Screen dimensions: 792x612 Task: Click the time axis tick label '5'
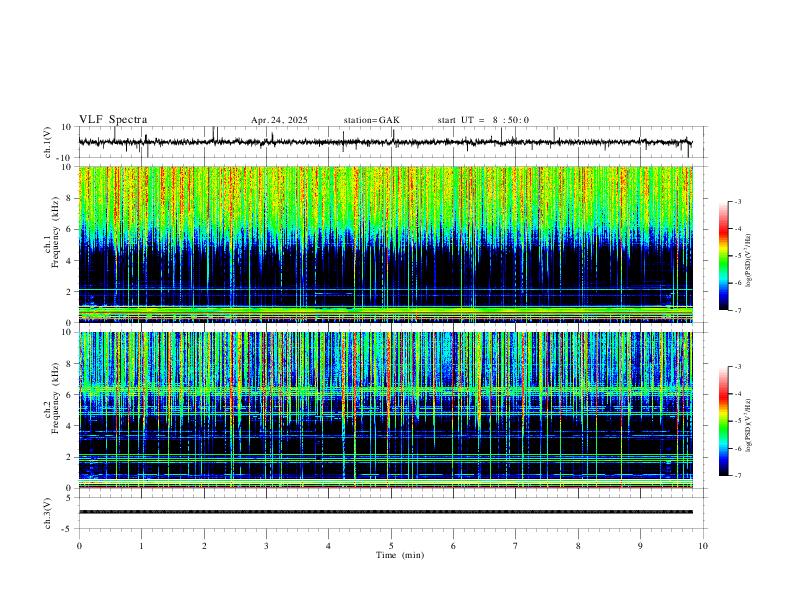pos(391,546)
